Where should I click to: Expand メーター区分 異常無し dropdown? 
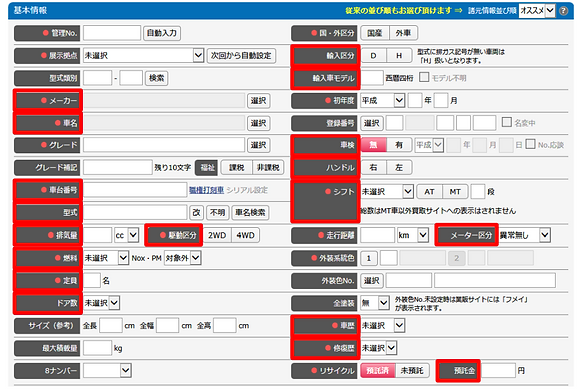(x=524, y=235)
